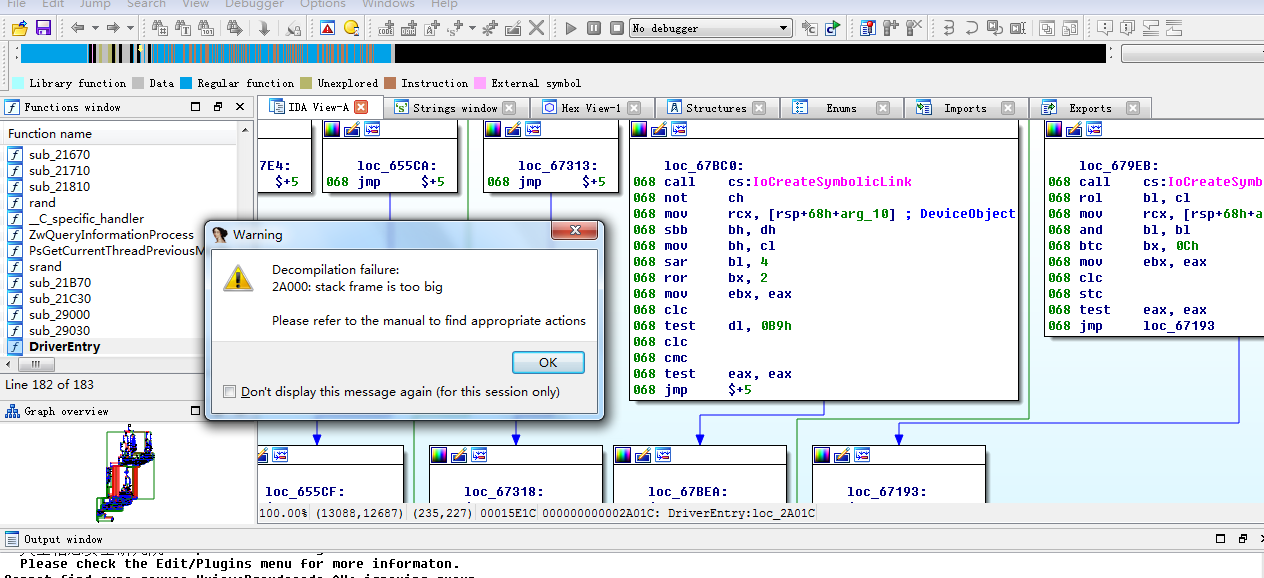Click the delete breakpoint icon

(x=913, y=28)
